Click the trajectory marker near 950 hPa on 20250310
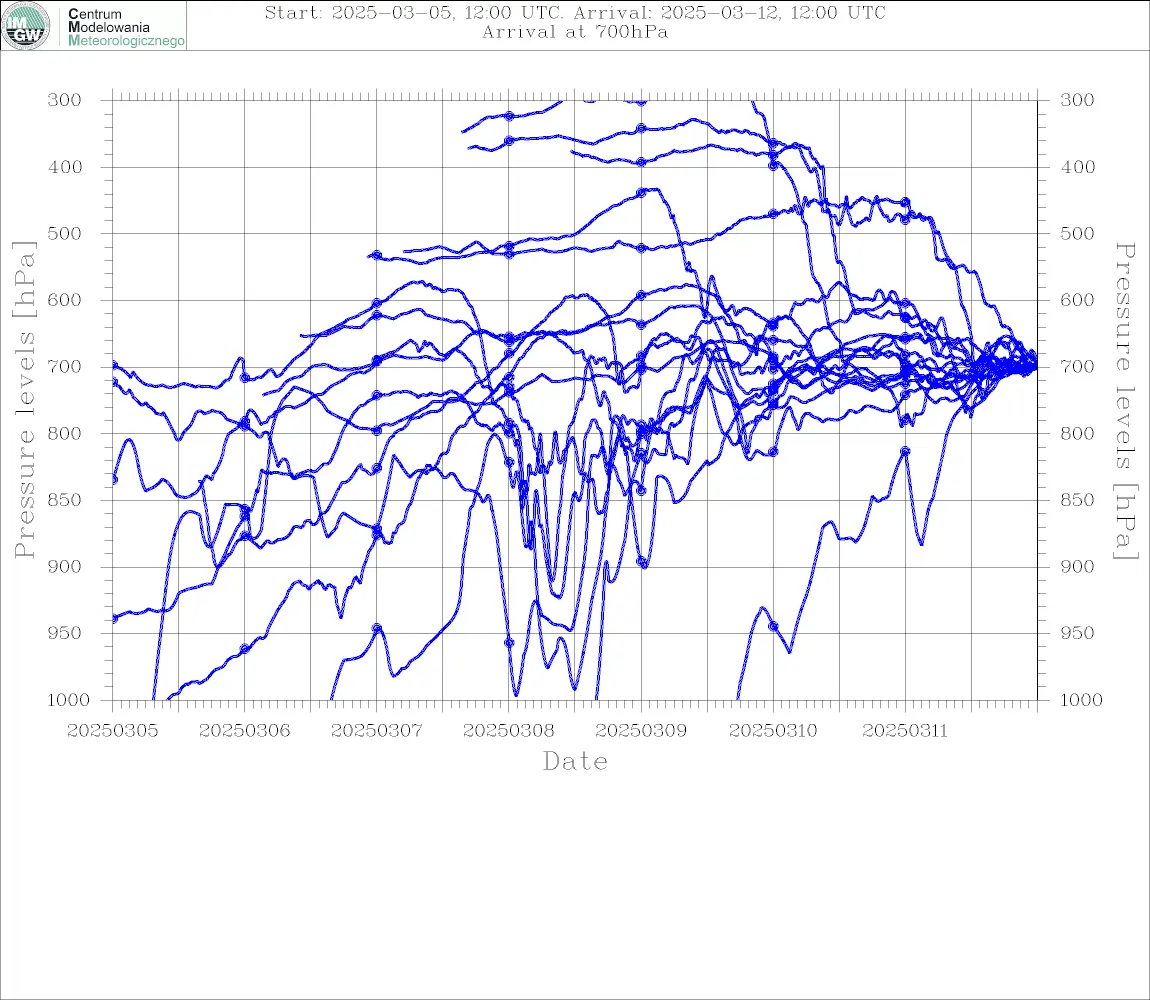Viewport: 1150px width, 1000px height. tap(773, 627)
